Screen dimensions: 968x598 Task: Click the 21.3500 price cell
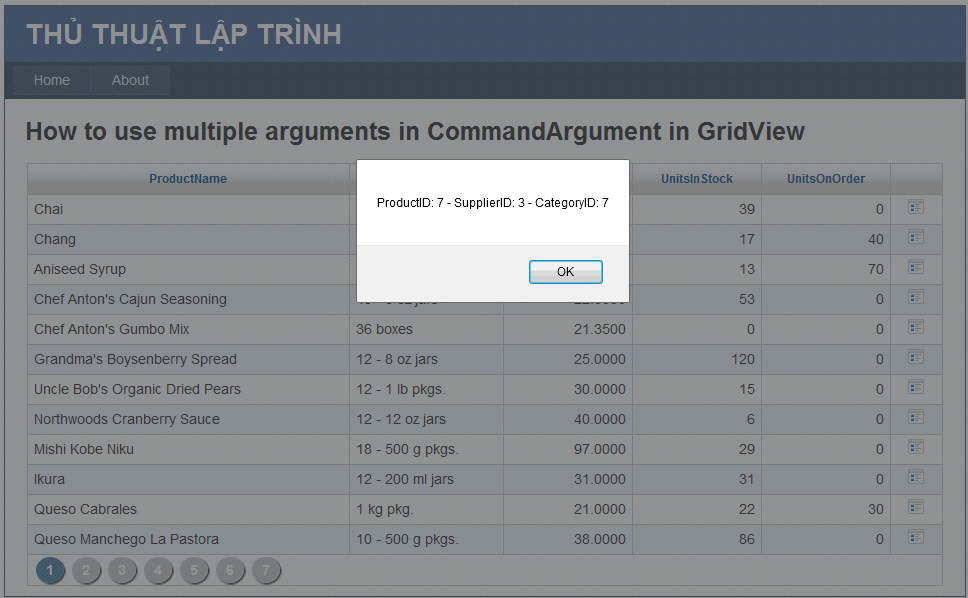click(568, 330)
